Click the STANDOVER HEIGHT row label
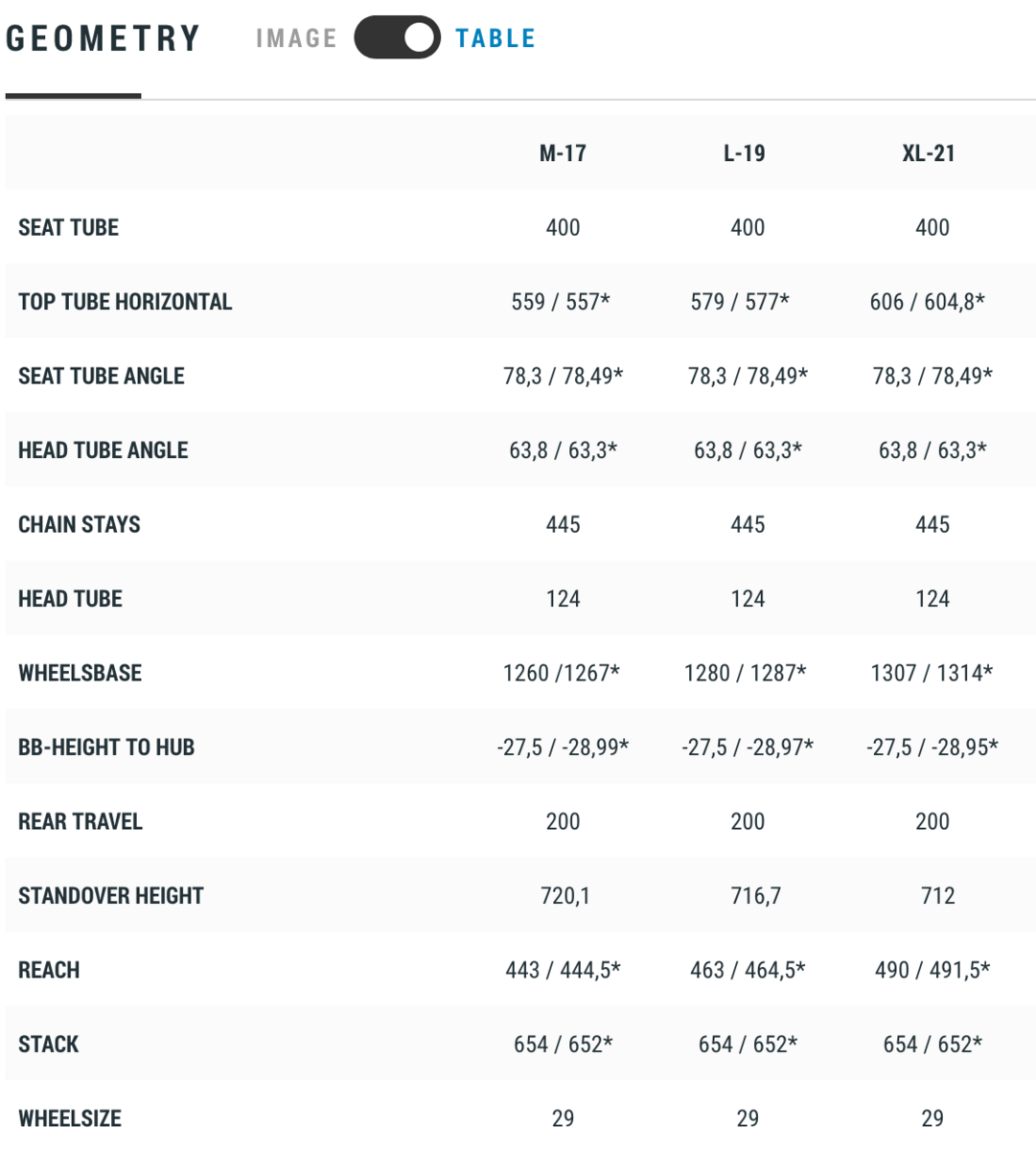Viewport: 1036px width, 1150px height. [x=111, y=896]
